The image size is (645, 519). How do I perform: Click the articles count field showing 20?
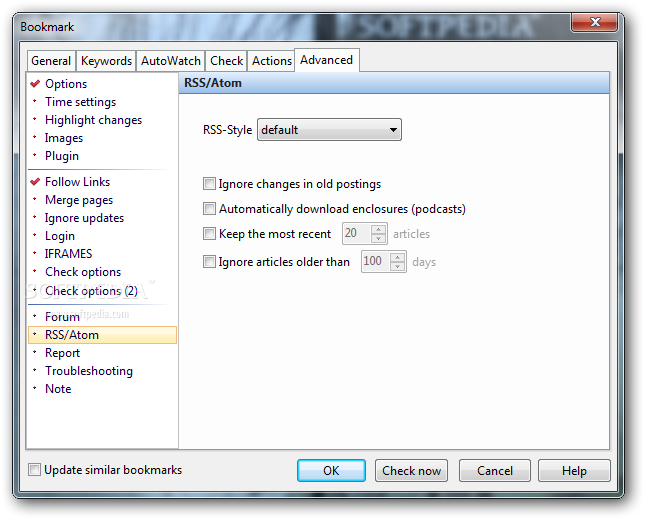pyautogui.click(x=356, y=233)
